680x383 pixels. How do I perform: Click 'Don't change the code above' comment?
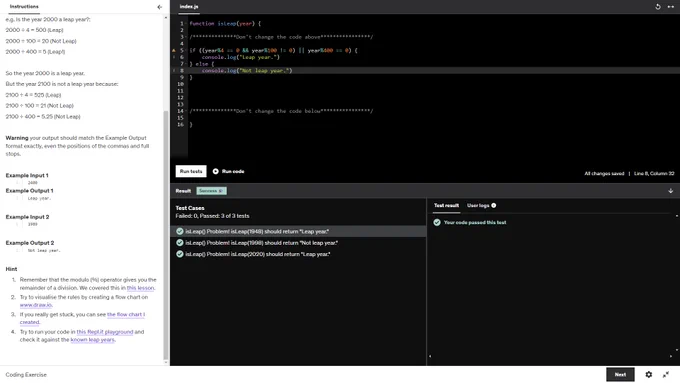pyautogui.click(x=281, y=37)
